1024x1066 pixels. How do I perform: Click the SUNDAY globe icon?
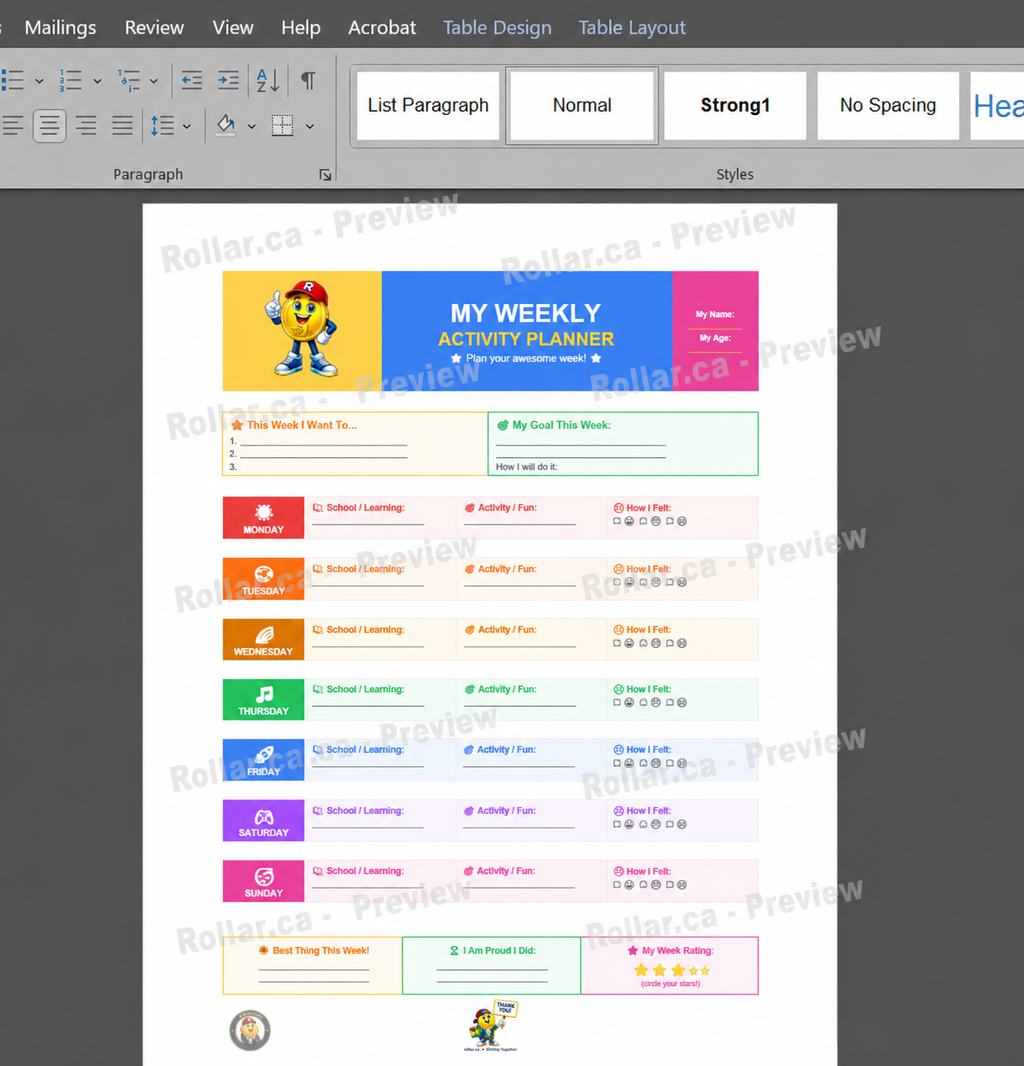264,876
